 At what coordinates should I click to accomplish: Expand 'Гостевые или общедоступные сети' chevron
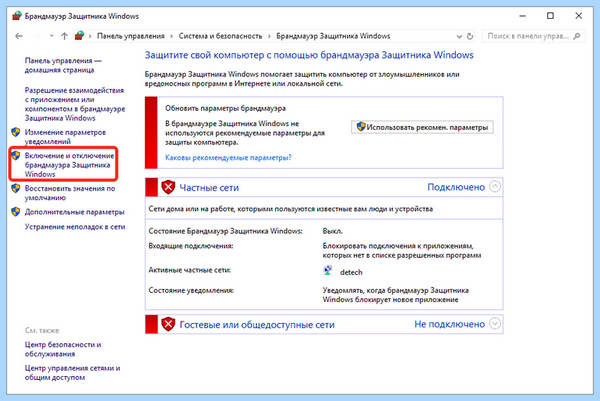tap(495, 324)
